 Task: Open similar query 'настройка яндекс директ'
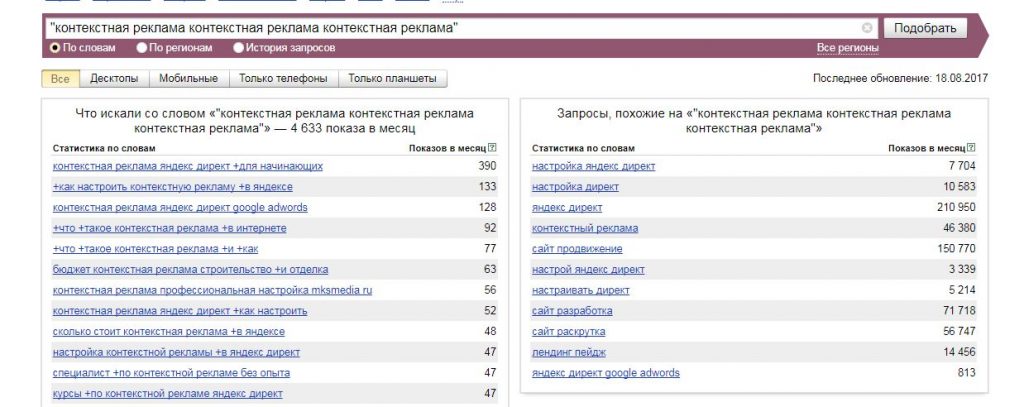[594, 167]
